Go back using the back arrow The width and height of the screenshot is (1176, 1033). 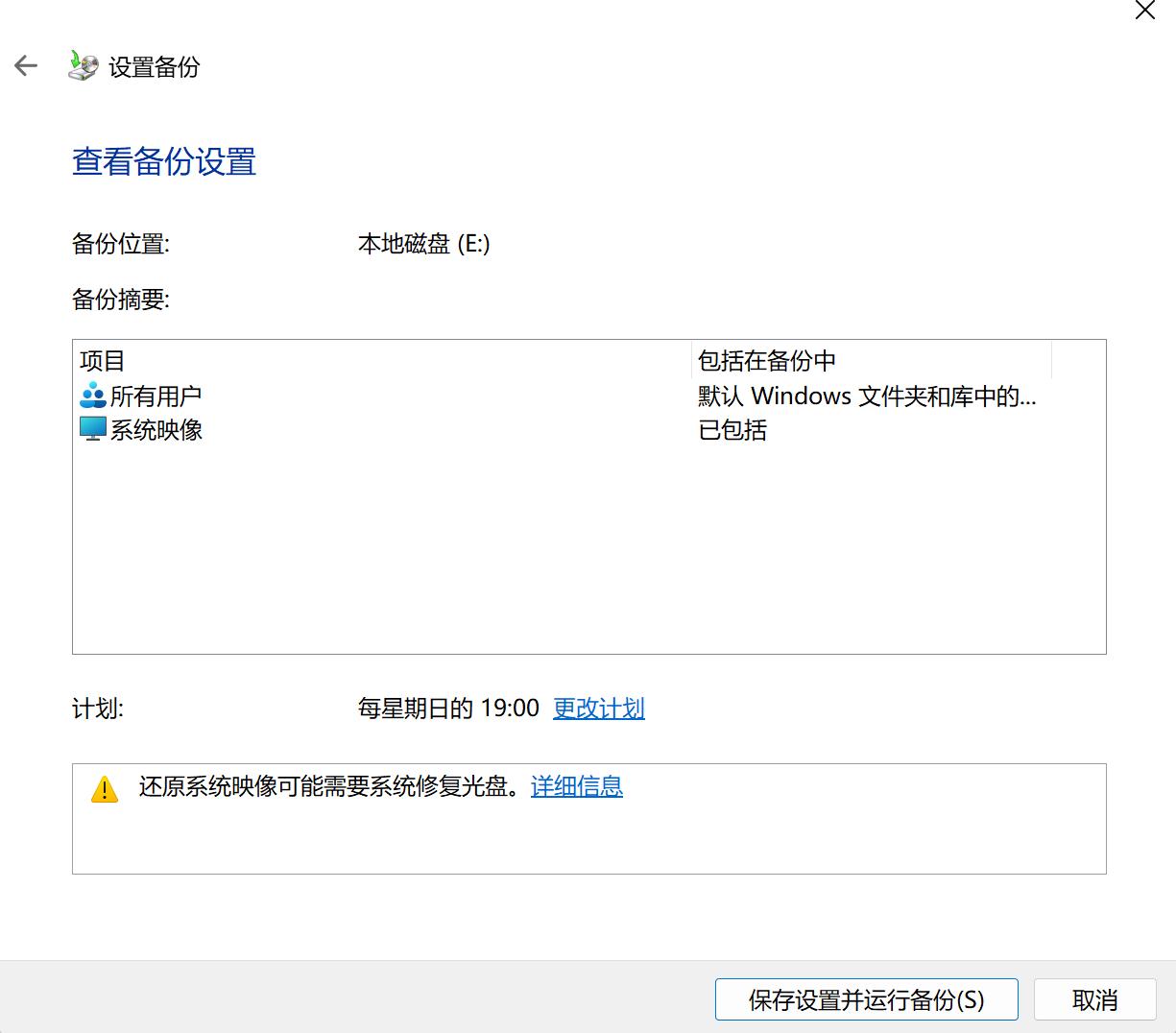click(x=26, y=66)
